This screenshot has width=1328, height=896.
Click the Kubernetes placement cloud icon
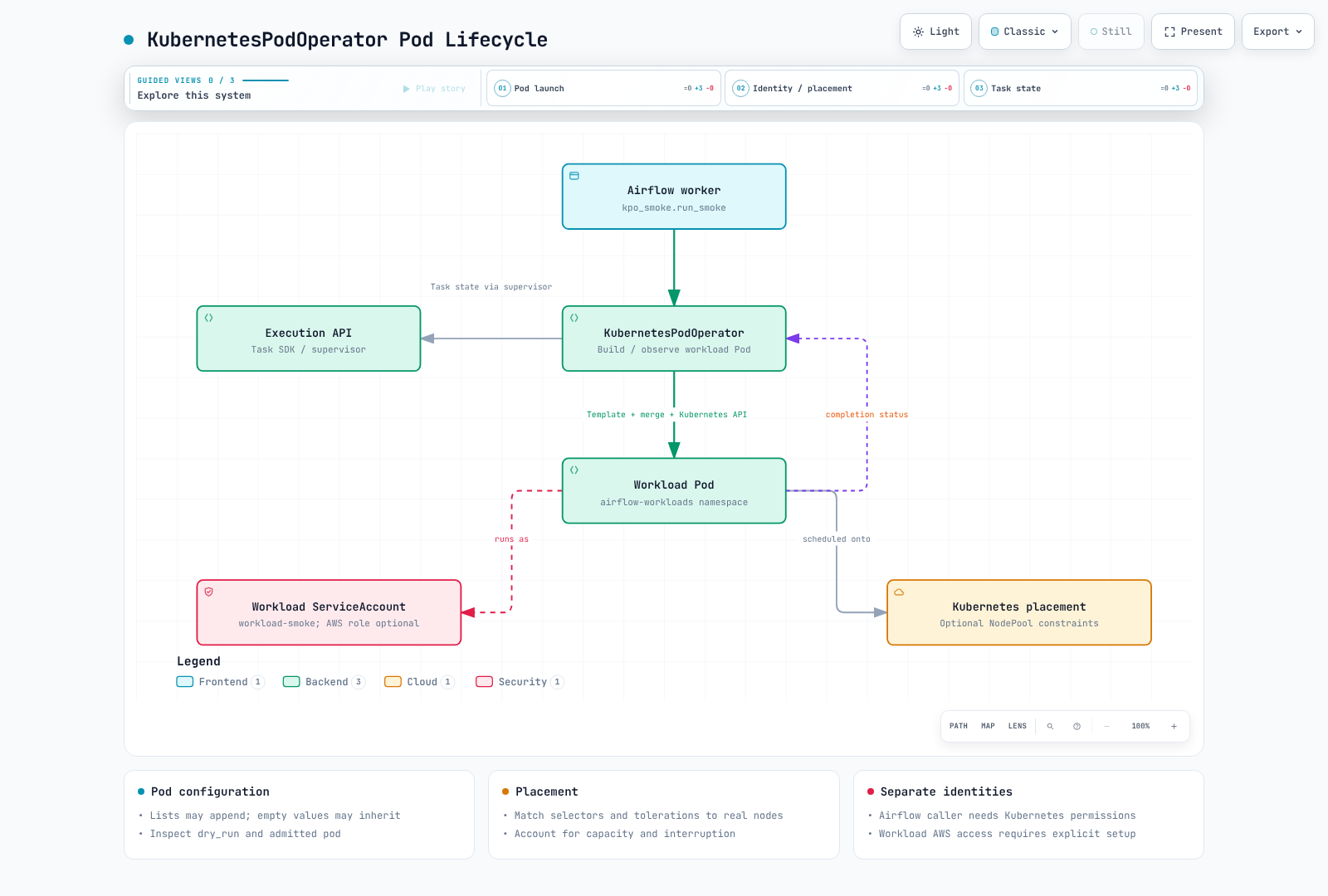point(899,592)
